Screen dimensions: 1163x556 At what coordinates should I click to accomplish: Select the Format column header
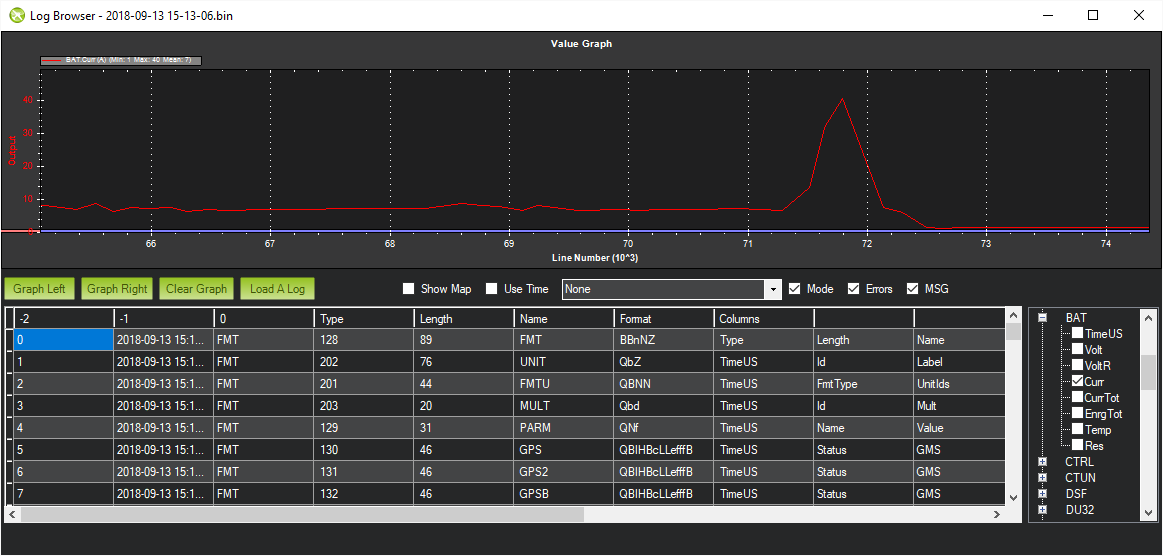point(664,319)
